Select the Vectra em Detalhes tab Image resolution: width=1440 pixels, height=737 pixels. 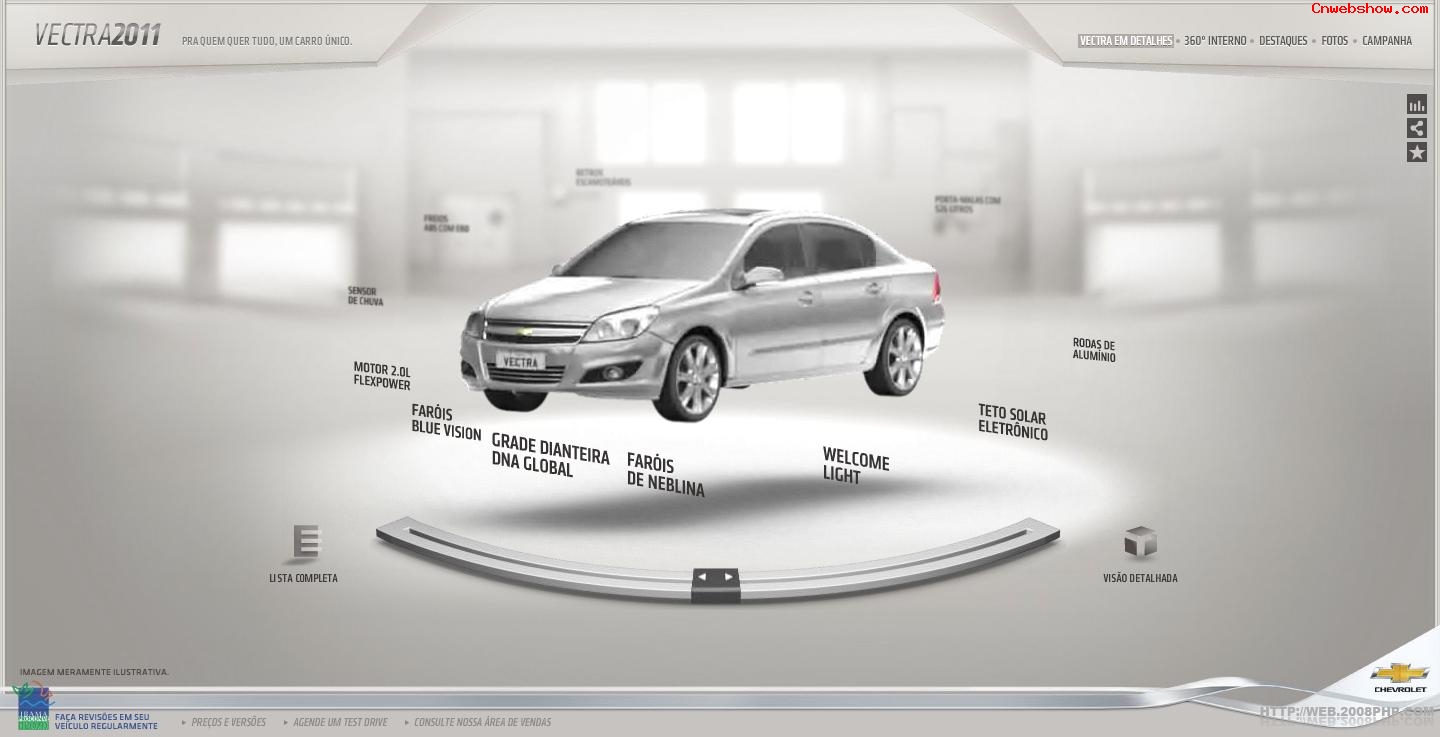[1125, 41]
